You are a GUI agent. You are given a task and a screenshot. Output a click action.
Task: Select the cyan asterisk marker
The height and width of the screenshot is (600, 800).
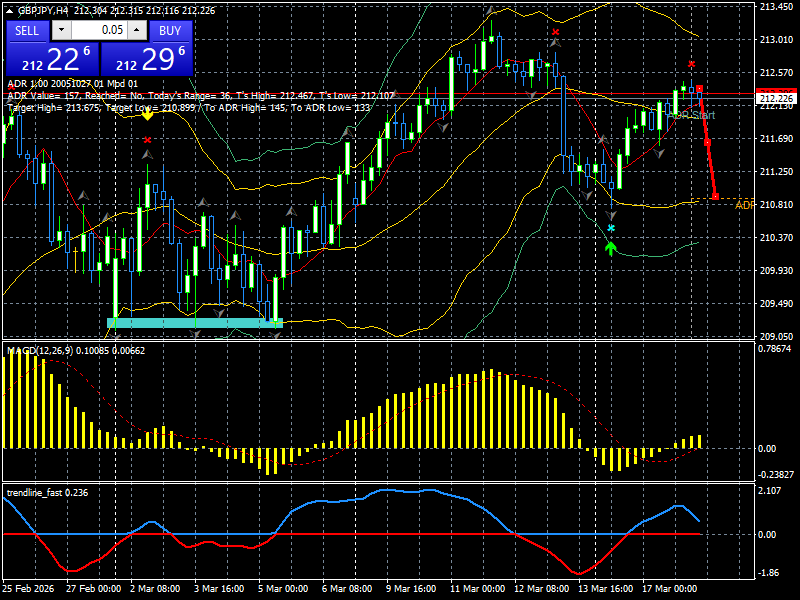click(611, 228)
